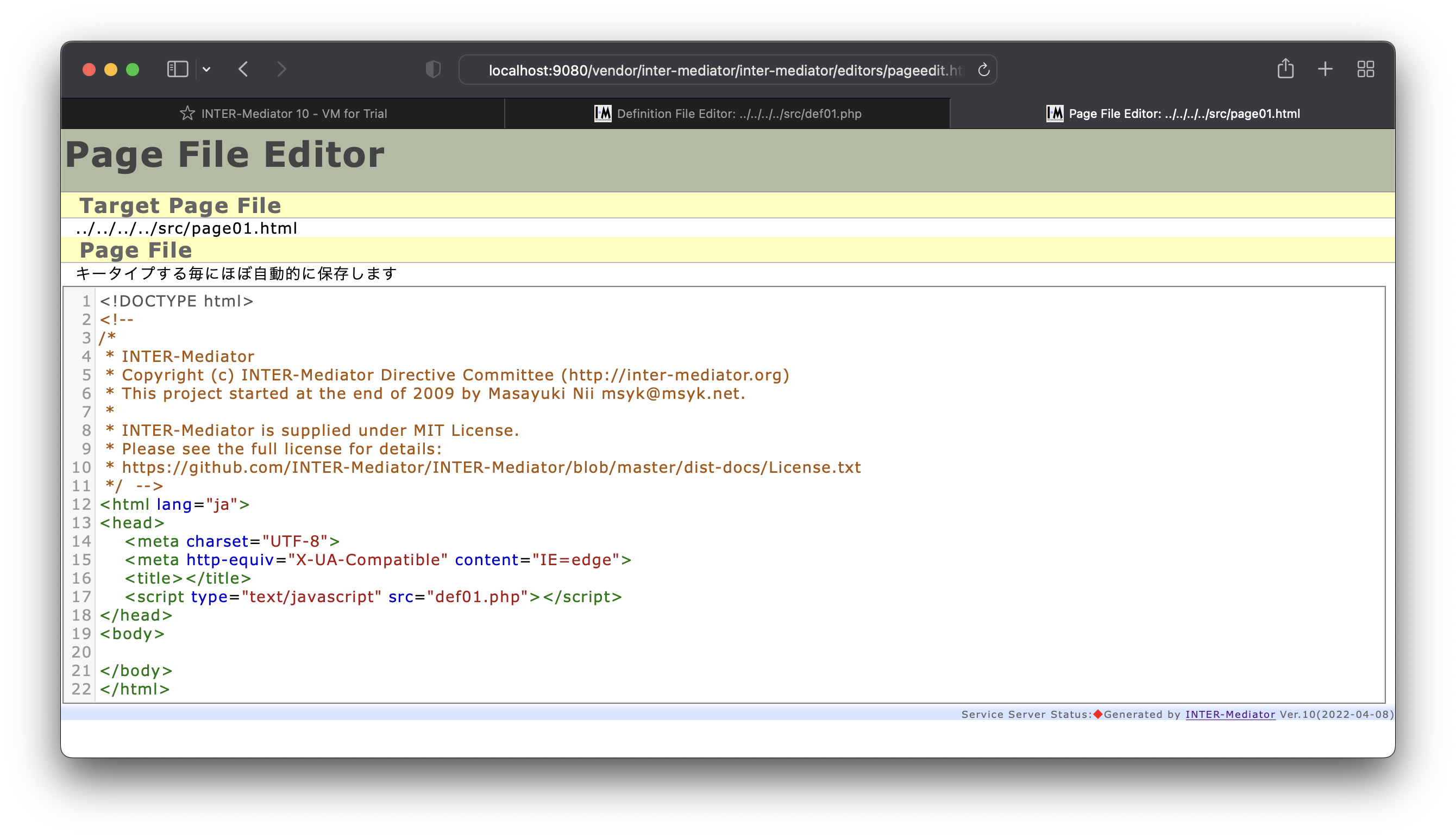Click the MIT License comment line
The image size is (1456, 838).
(312, 430)
